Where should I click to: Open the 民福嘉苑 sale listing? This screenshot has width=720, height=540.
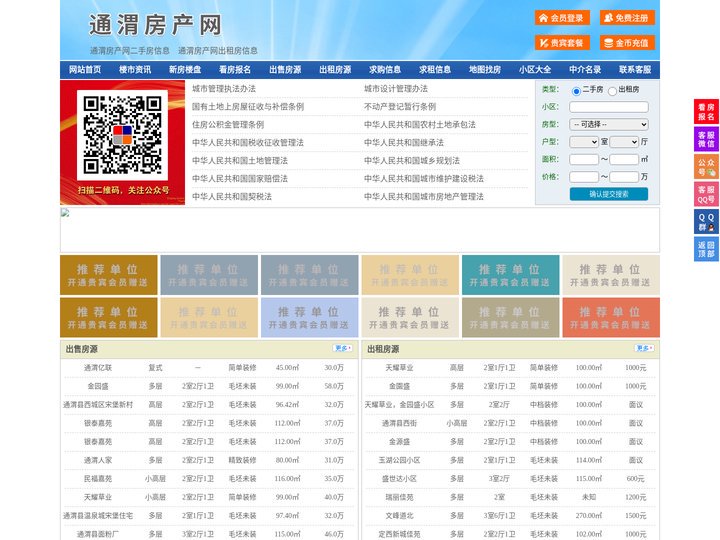coord(98,478)
